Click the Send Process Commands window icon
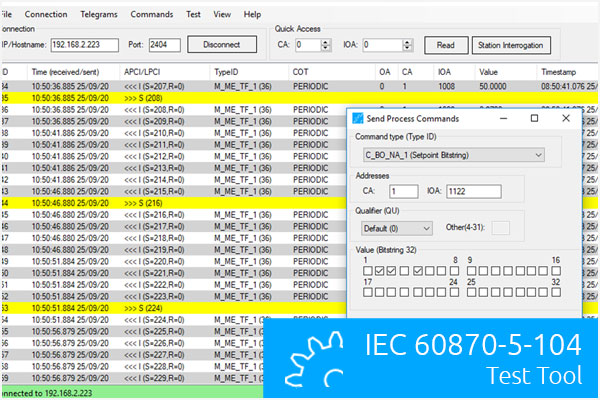600x400 pixels. [357, 118]
